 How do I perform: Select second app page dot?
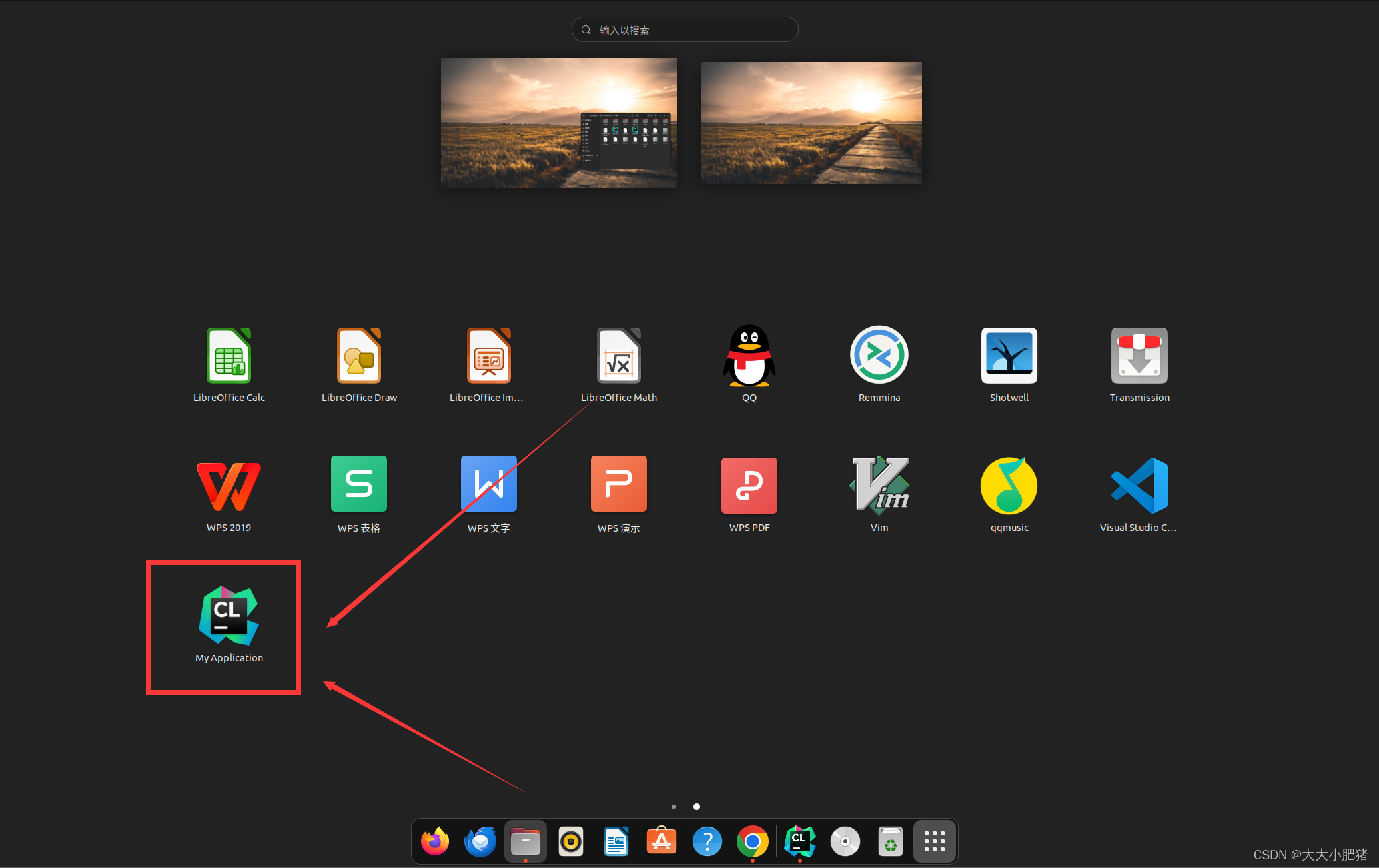pos(697,807)
